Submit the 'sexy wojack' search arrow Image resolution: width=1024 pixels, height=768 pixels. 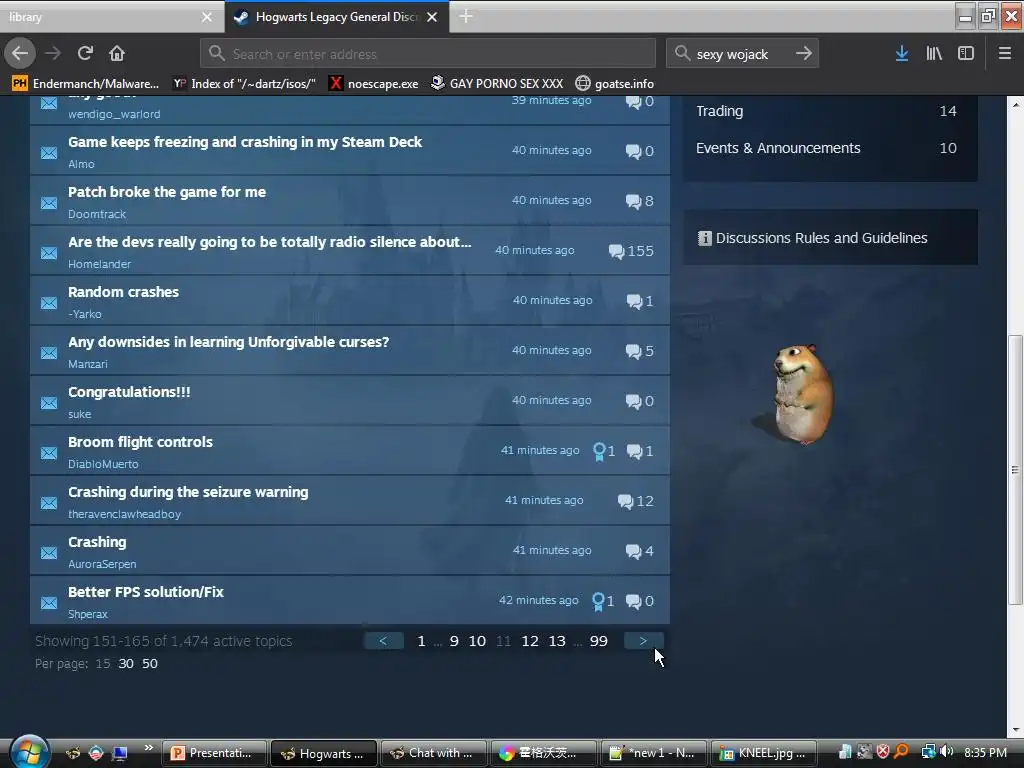pos(804,53)
